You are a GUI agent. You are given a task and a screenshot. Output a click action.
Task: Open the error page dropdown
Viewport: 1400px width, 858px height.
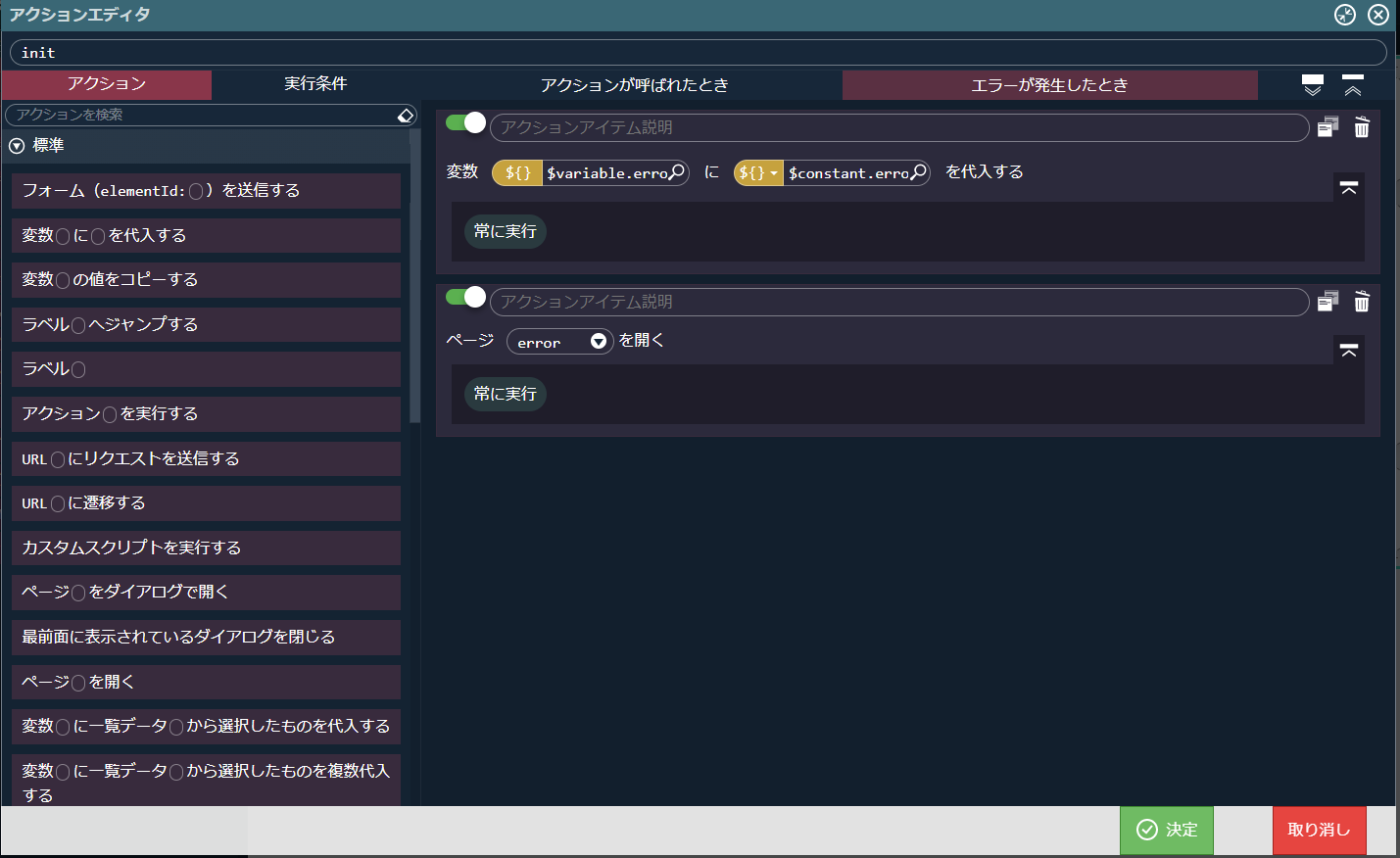tap(559, 341)
